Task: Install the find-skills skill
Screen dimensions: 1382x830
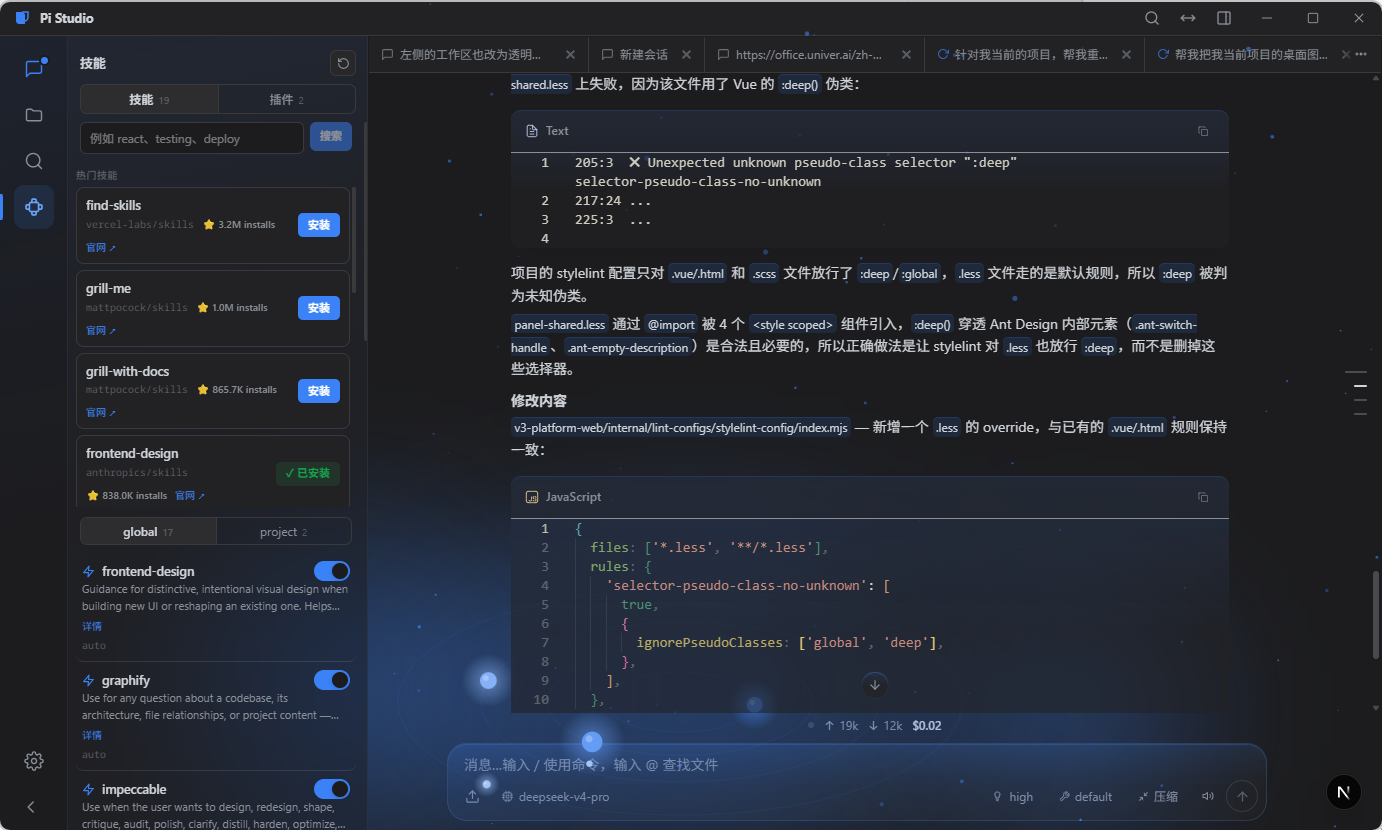Action: pos(319,225)
